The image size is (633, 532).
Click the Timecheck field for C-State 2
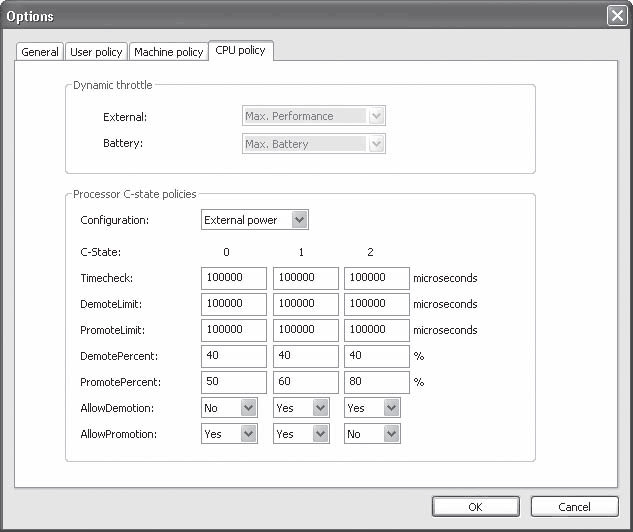tap(376, 278)
